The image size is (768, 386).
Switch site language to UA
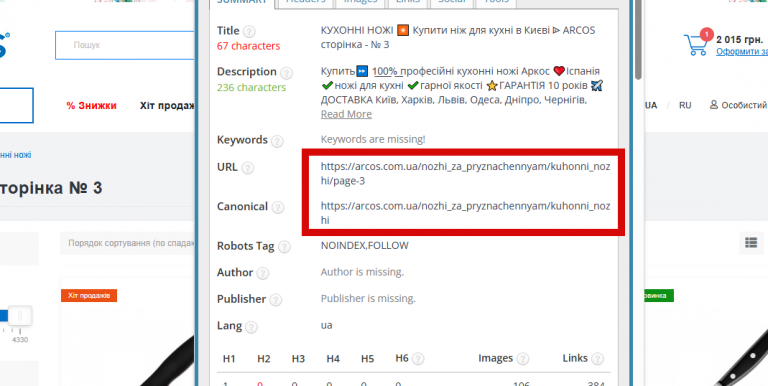(x=651, y=105)
